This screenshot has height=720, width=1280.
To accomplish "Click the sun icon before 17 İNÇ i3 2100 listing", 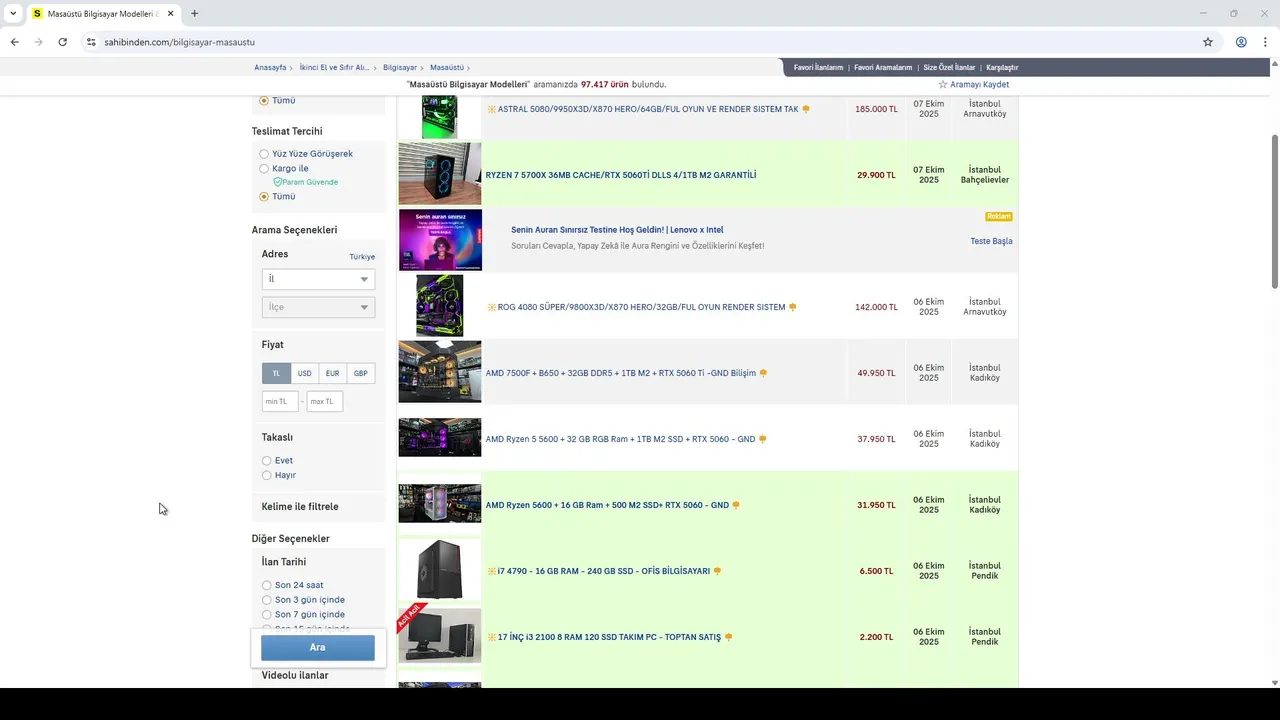I will [x=491, y=637].
